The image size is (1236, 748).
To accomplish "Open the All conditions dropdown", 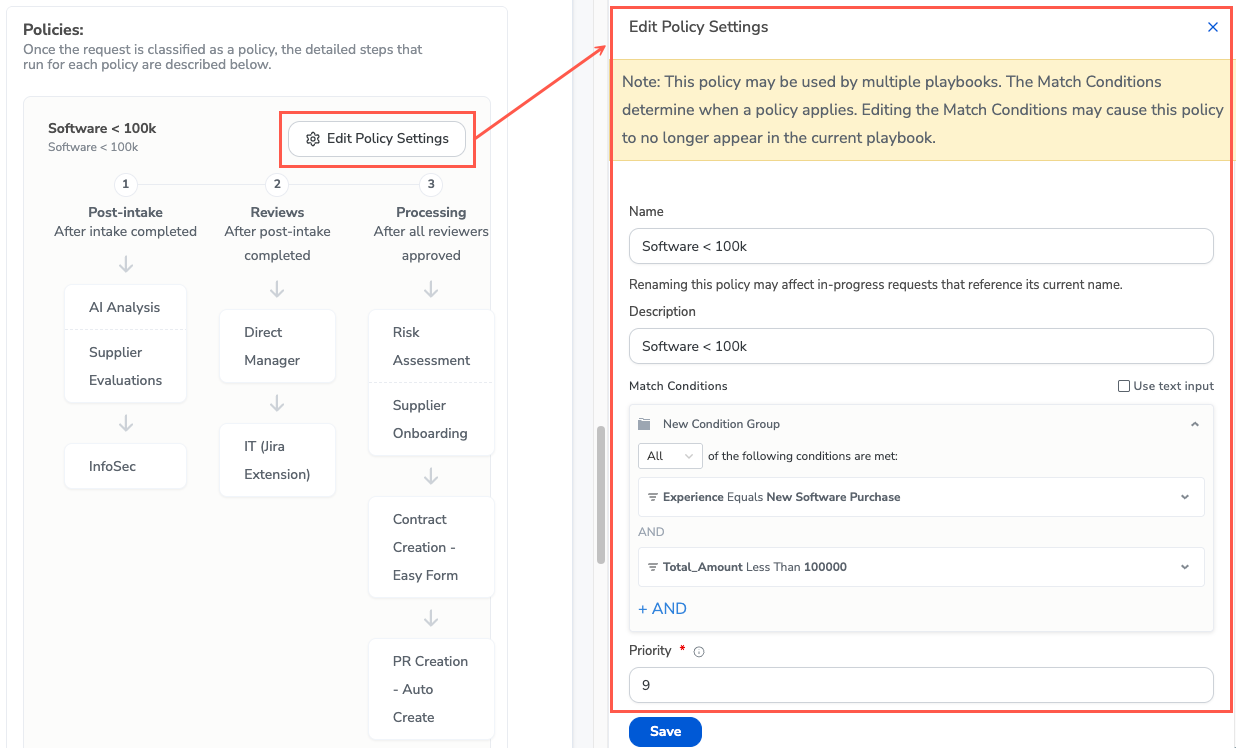I will pyautogui.click(x=670, y=456).
